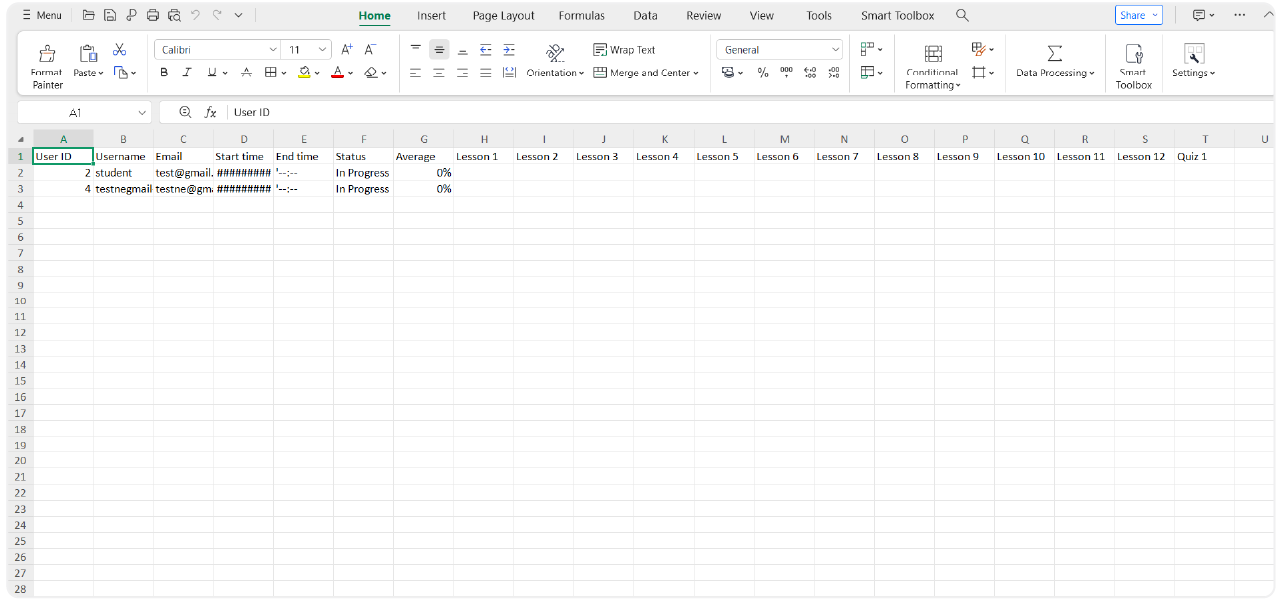
Task: Toggle bold formatting
Action: 164,72
